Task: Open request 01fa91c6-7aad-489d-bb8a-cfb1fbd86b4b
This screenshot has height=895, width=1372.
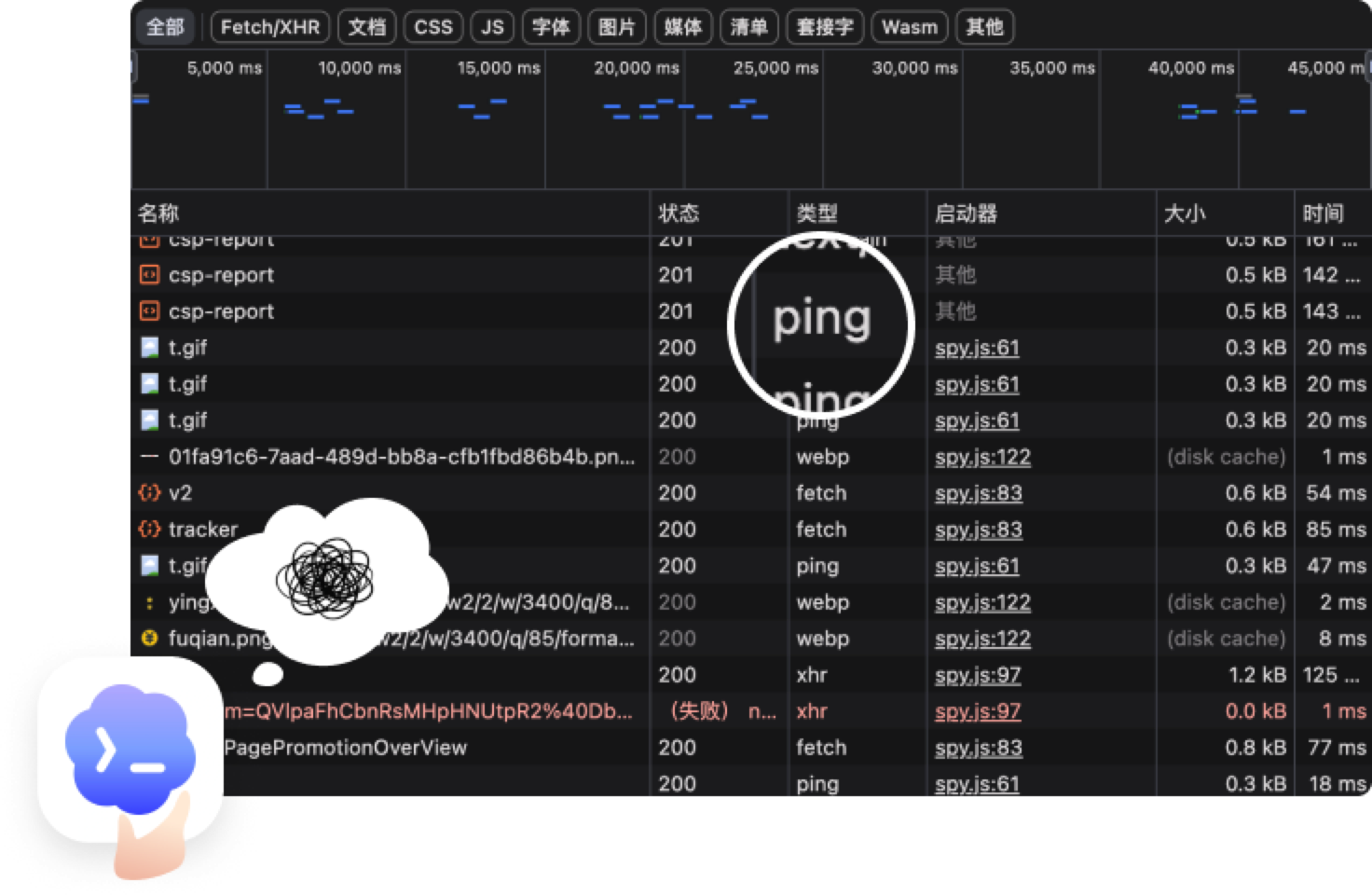Action: pyautogui.click(x=402, y=457)
